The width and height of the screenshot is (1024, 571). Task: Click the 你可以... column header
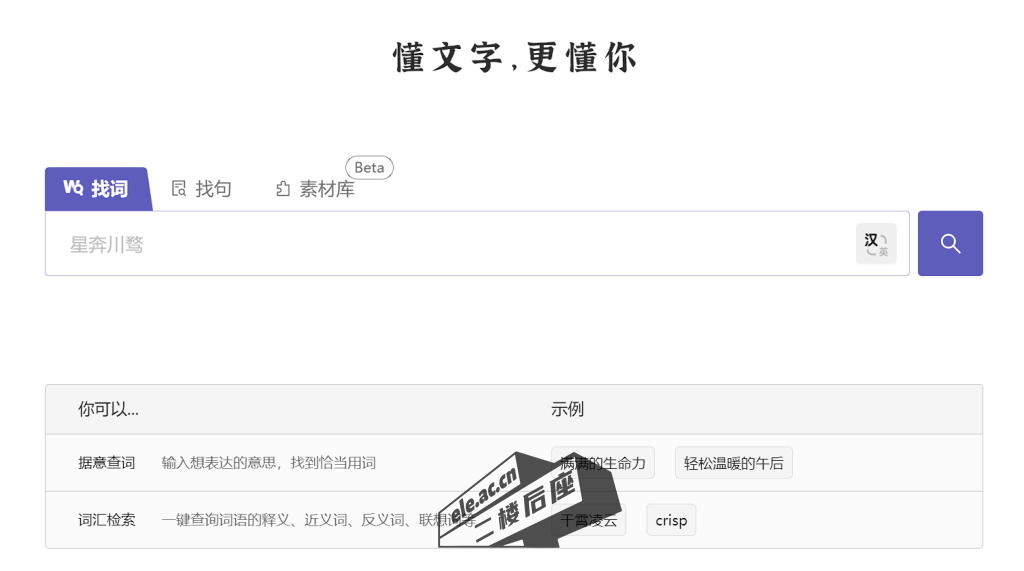(108, 409)
